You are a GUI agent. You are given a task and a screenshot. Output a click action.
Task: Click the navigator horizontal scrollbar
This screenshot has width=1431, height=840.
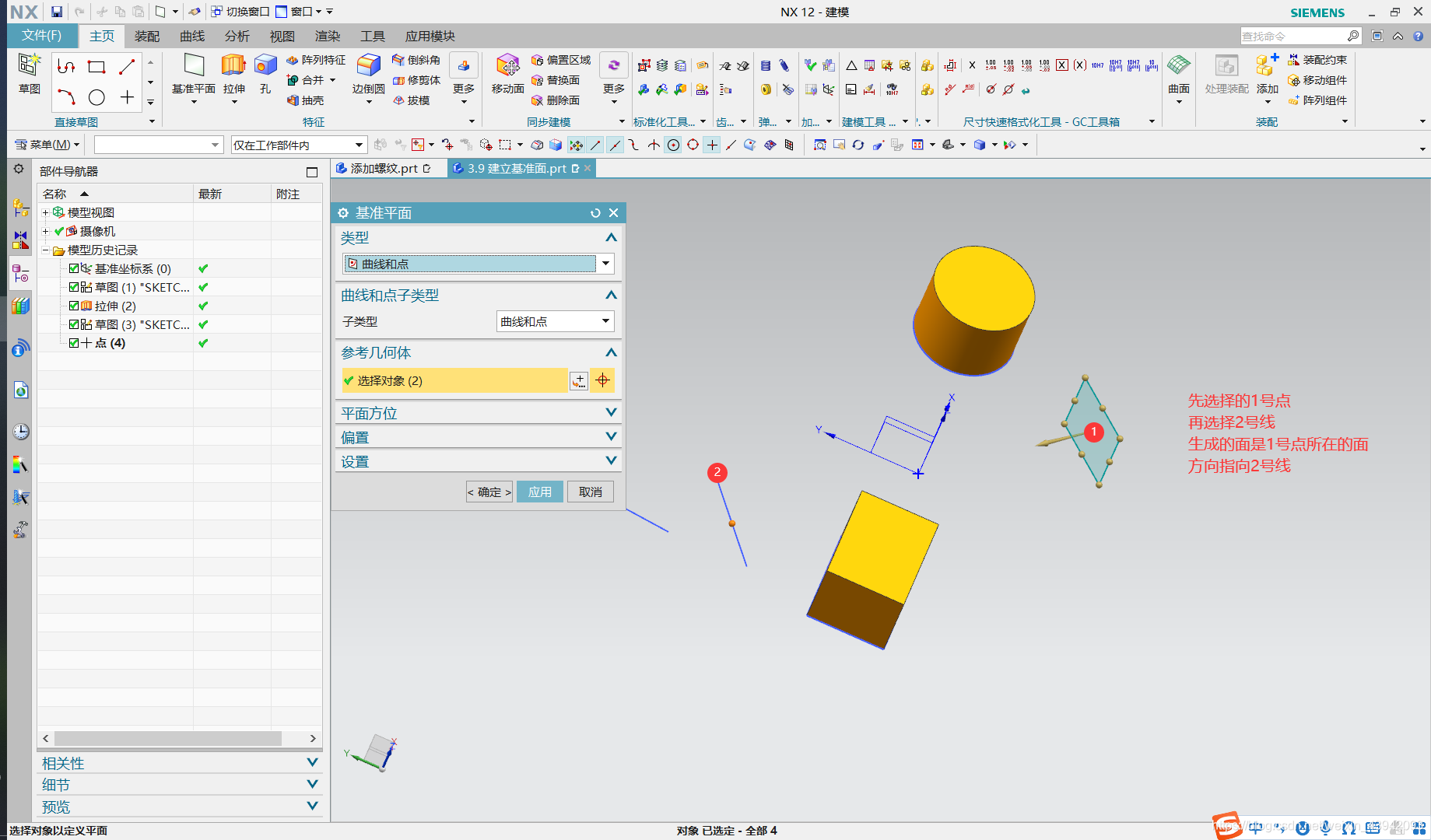168,738
